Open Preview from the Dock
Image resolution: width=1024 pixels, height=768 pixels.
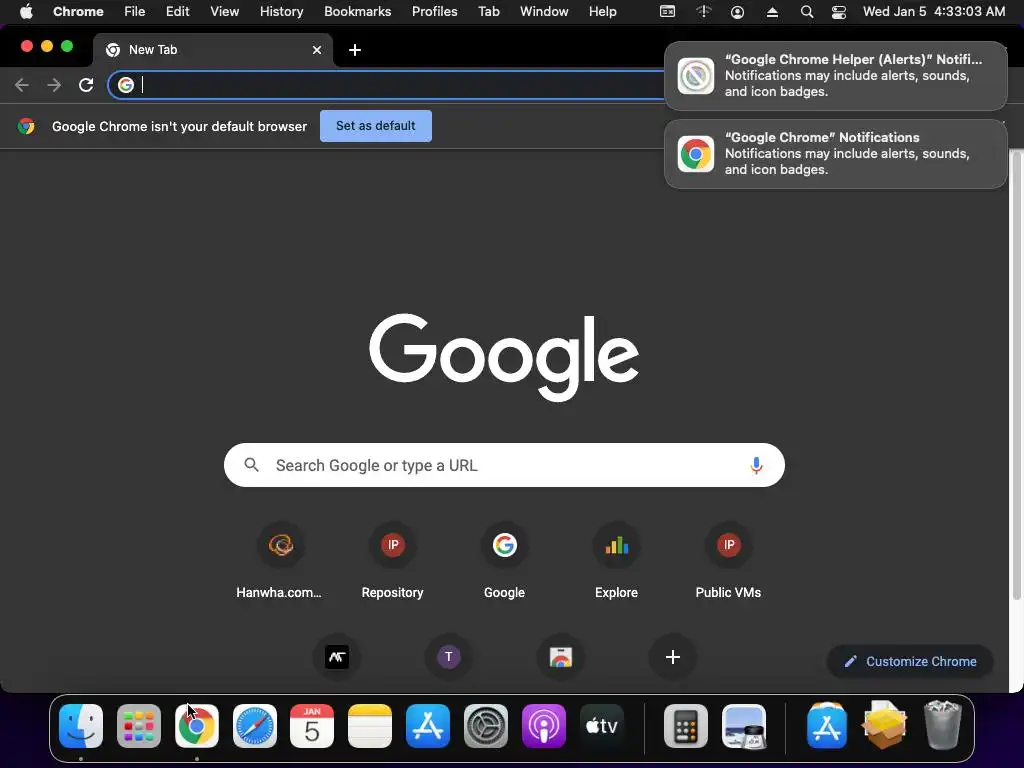pyautogui.click(x=744, y=726)
